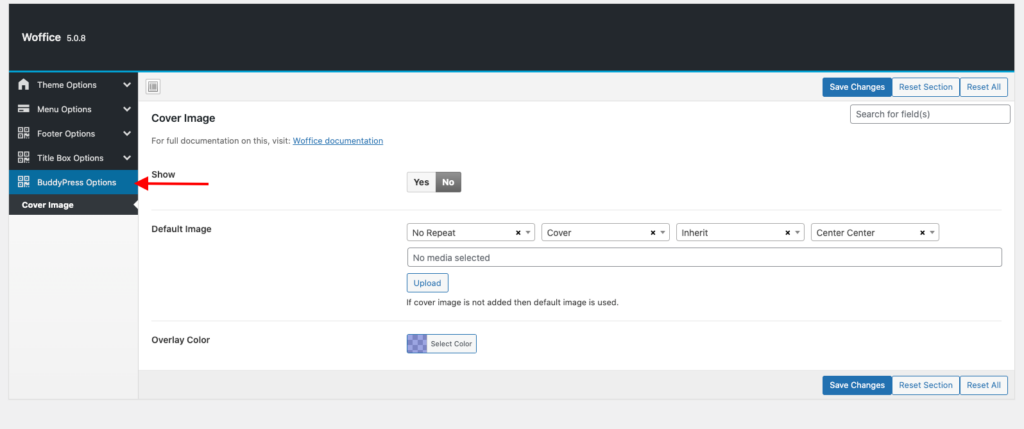Focus the Search for field(s) box
Image resolution: width=1024 pixels, height=429 pixels.
point(929,114)
